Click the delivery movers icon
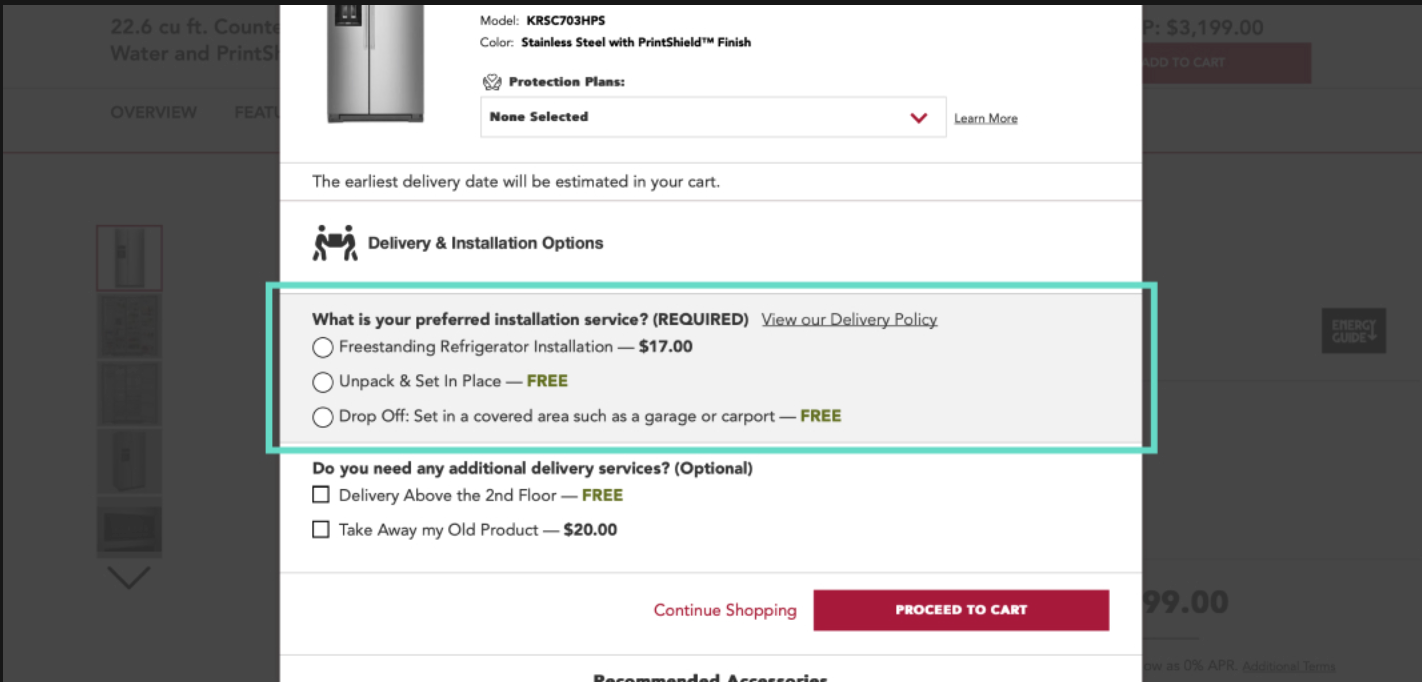Viewport: 1422px width, 682px height. [335, 243]
